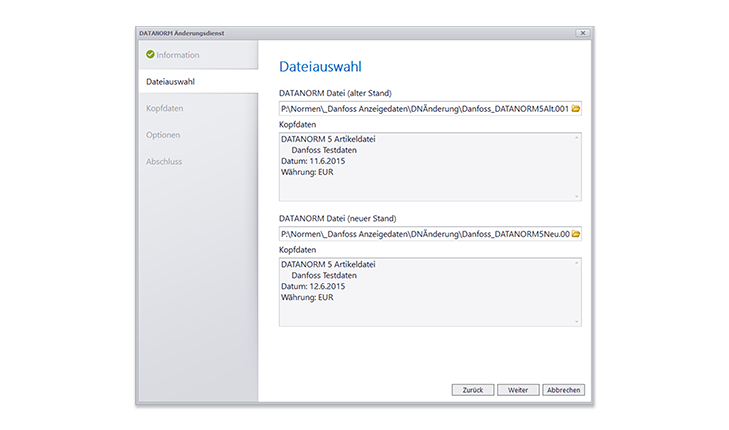The height and width of the screenshot is (430, 729).
Task: Click 'Währung: EUR' in the second Kopfdaten box
Action: (x=307, y=298)
